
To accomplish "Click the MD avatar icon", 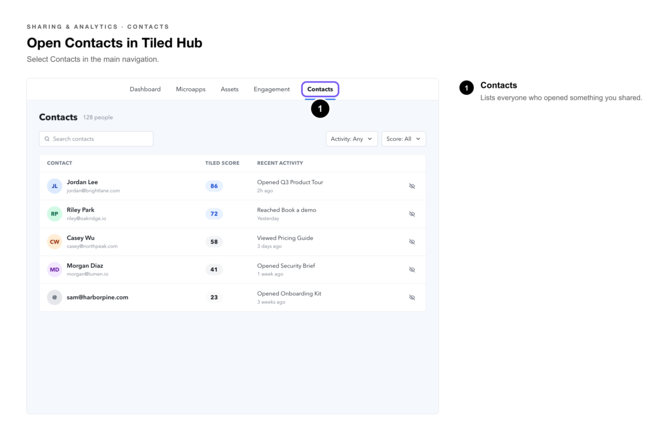I will 54,270.
